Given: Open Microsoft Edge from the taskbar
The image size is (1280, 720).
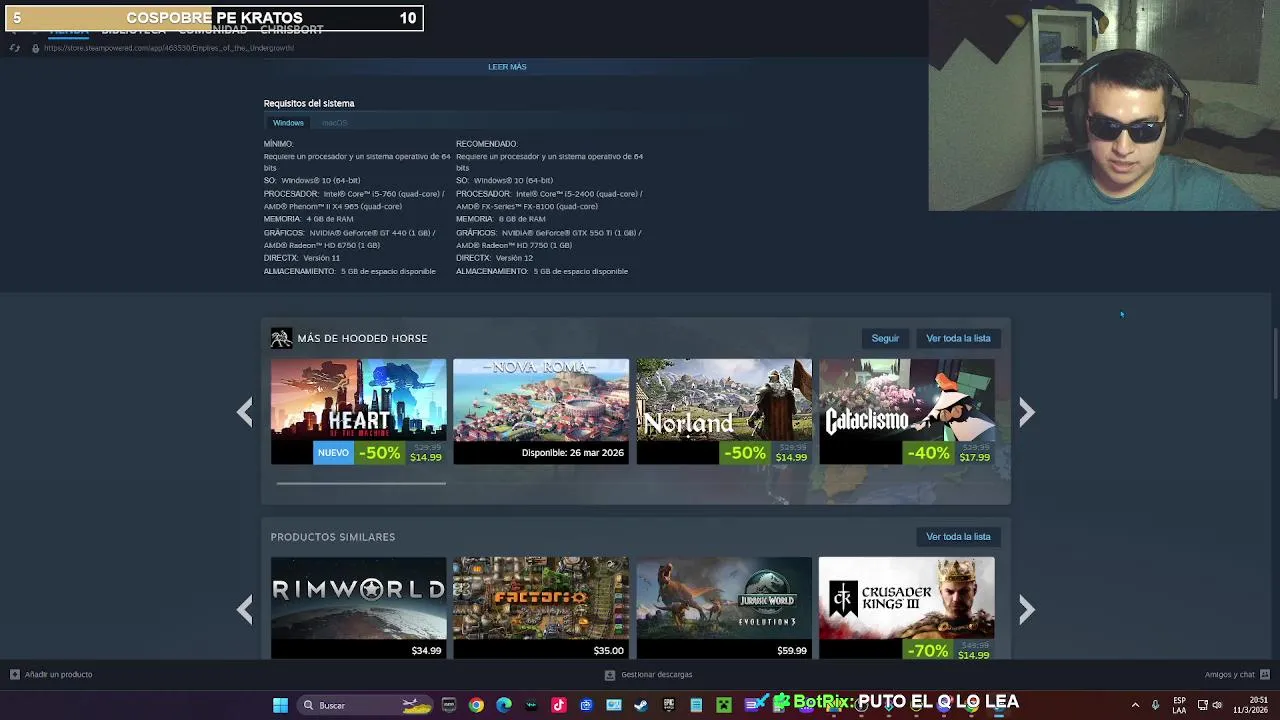Looking at the screenshot, I should [x=503, y=705].
